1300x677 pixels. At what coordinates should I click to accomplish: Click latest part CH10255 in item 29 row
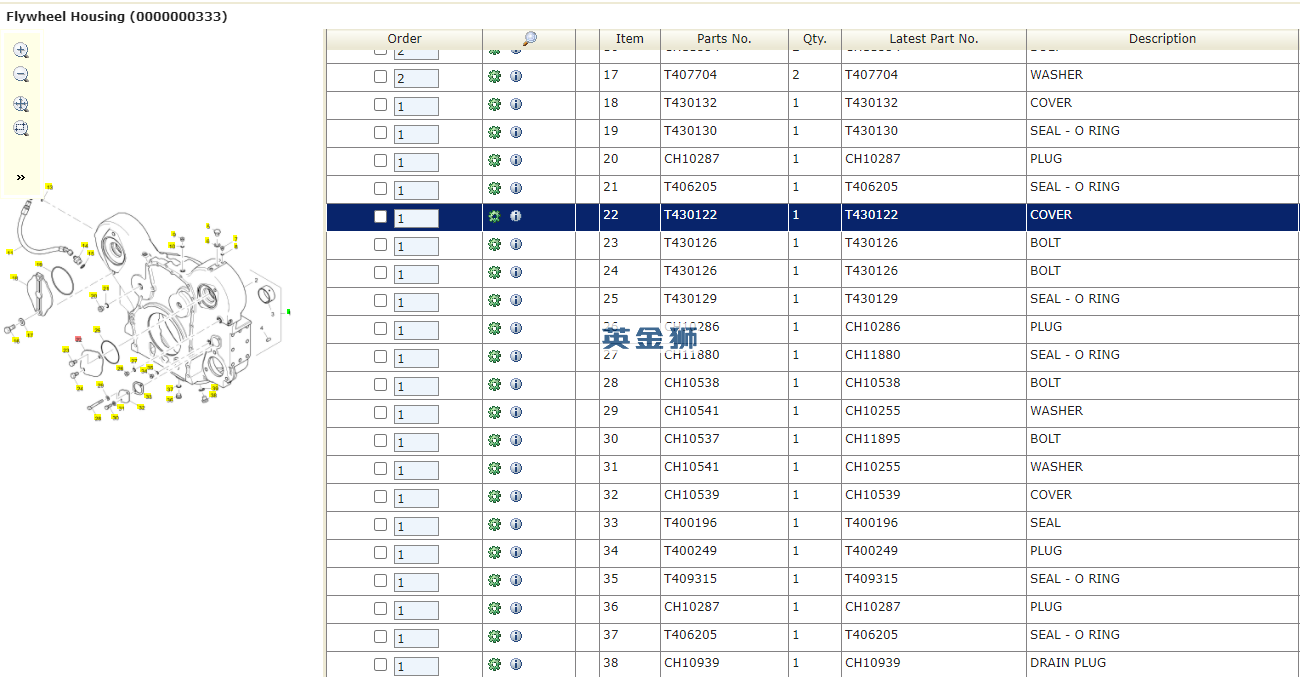point(872,411)
